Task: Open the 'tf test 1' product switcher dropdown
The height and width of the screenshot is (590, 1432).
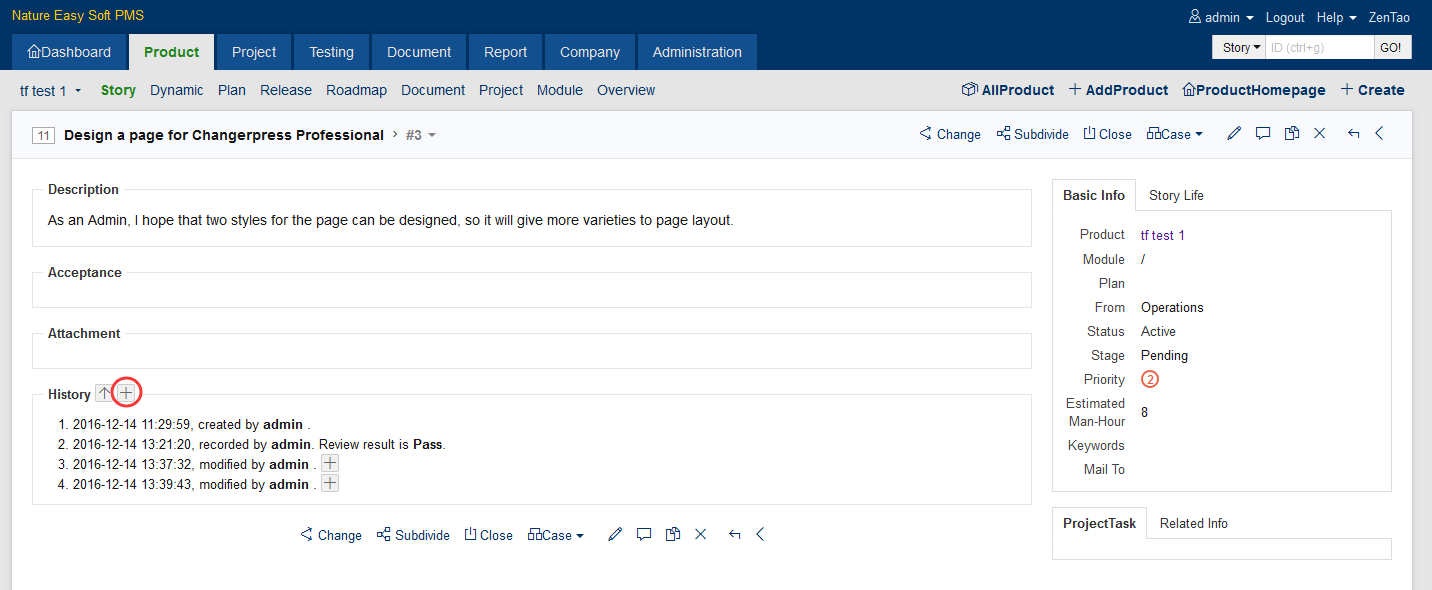Action: click(51, 91)
